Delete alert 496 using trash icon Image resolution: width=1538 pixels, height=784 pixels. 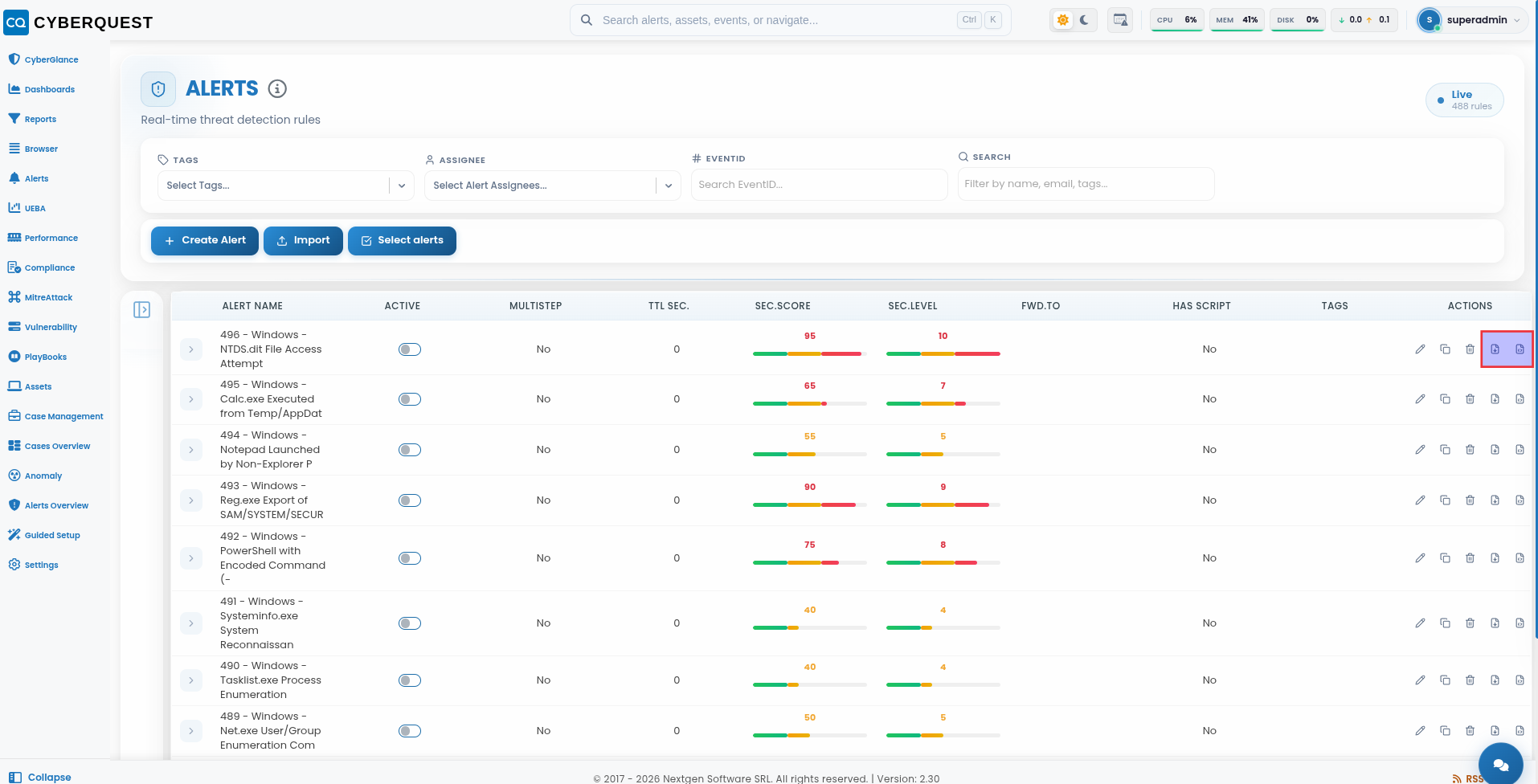click(x=1471, y=349)
